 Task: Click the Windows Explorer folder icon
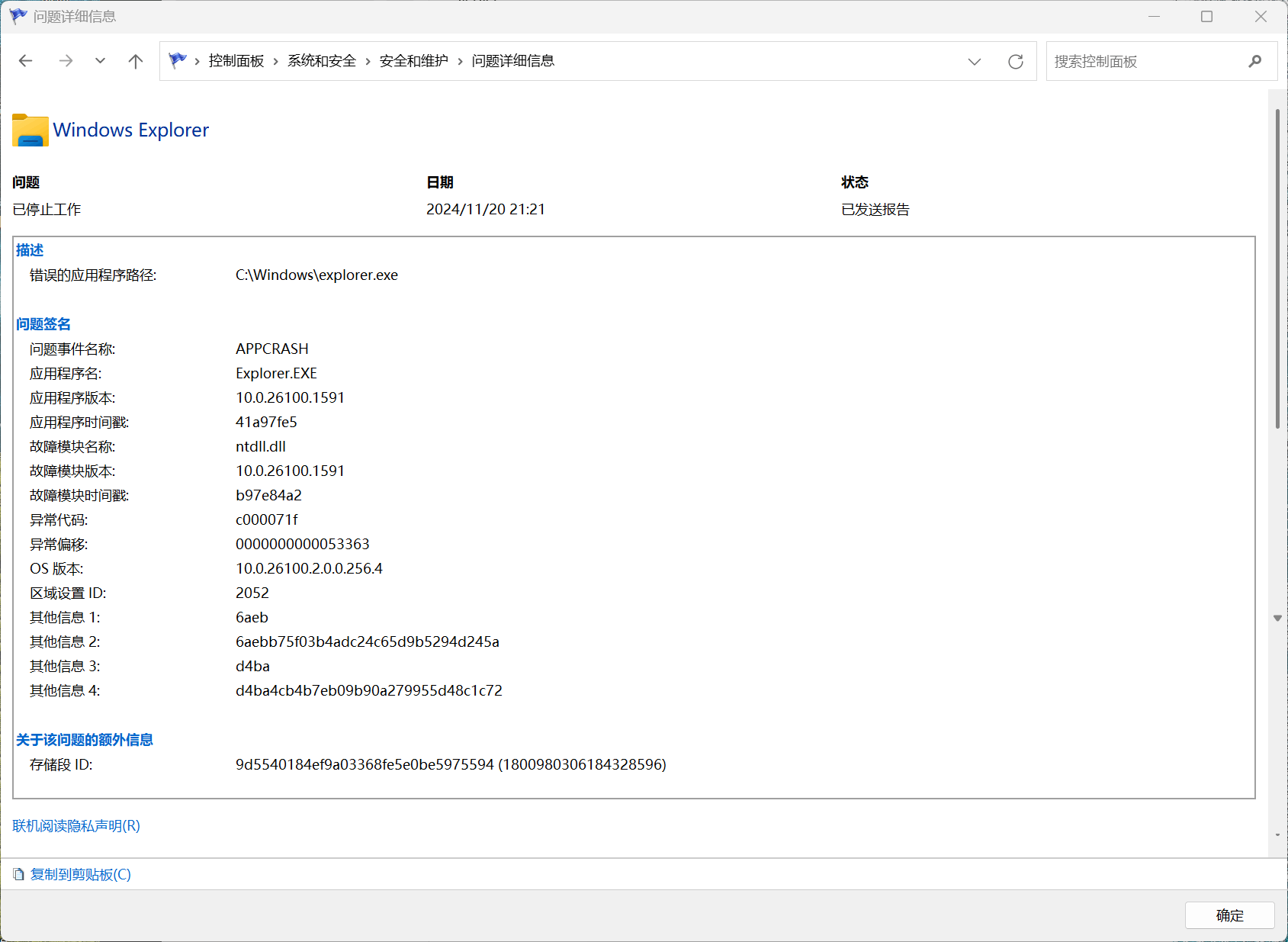(x=31, y=130)
